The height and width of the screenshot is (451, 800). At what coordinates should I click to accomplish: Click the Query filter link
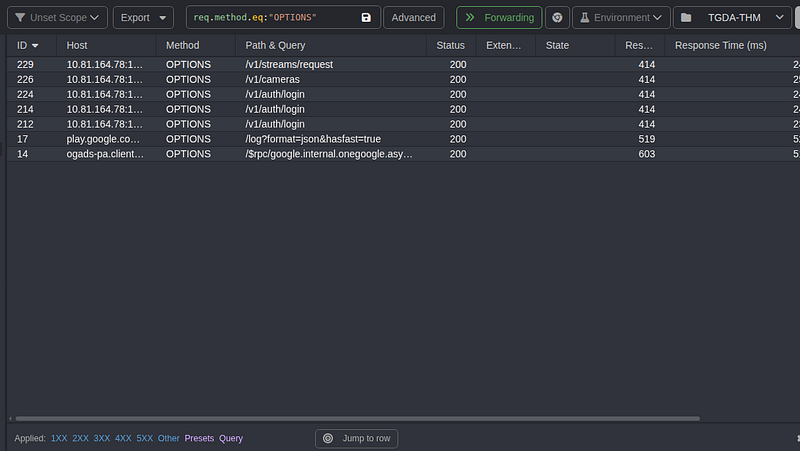pos(231,438)
